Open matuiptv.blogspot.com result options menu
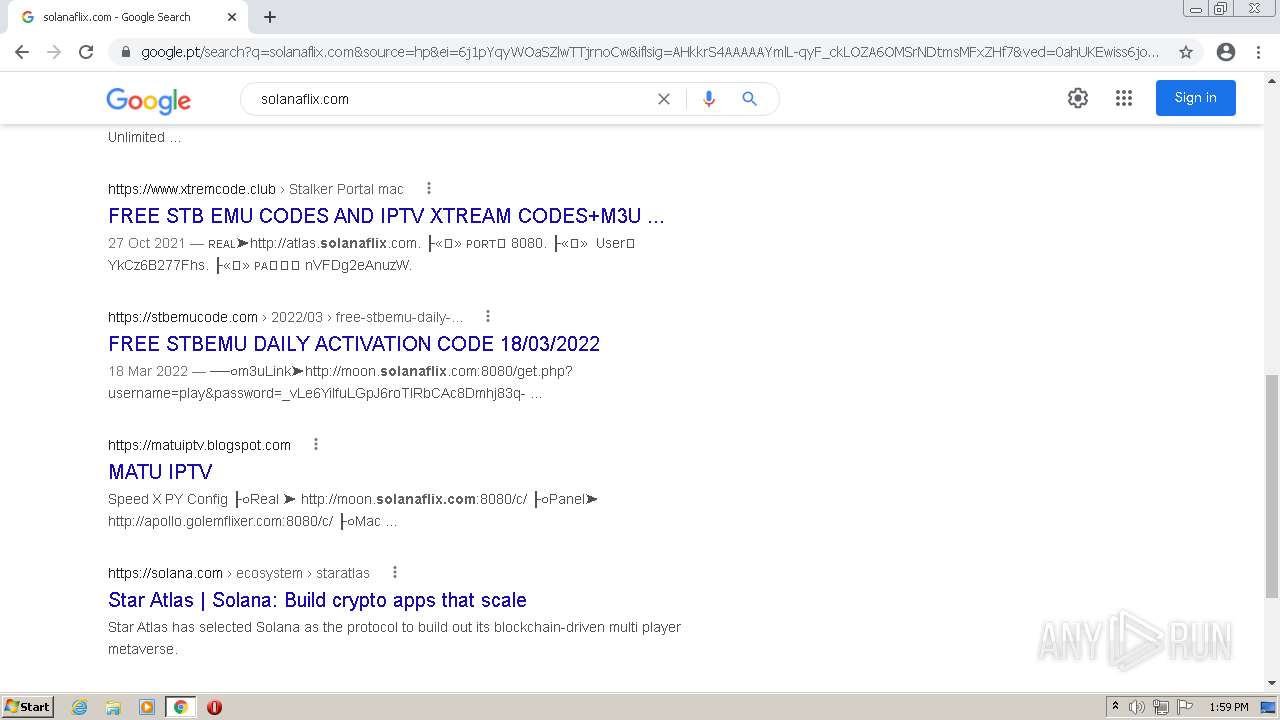The height and width of the screenshot is (720, 1280). 316,444
